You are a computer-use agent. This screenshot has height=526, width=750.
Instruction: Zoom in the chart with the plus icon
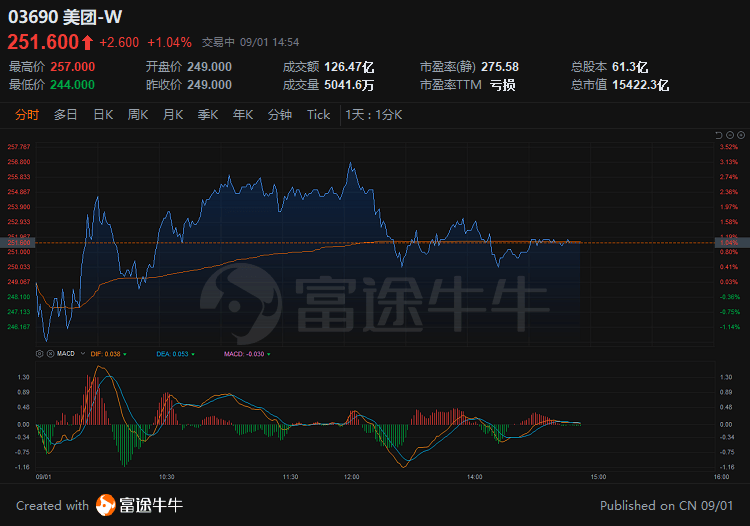tap(741, 135)
